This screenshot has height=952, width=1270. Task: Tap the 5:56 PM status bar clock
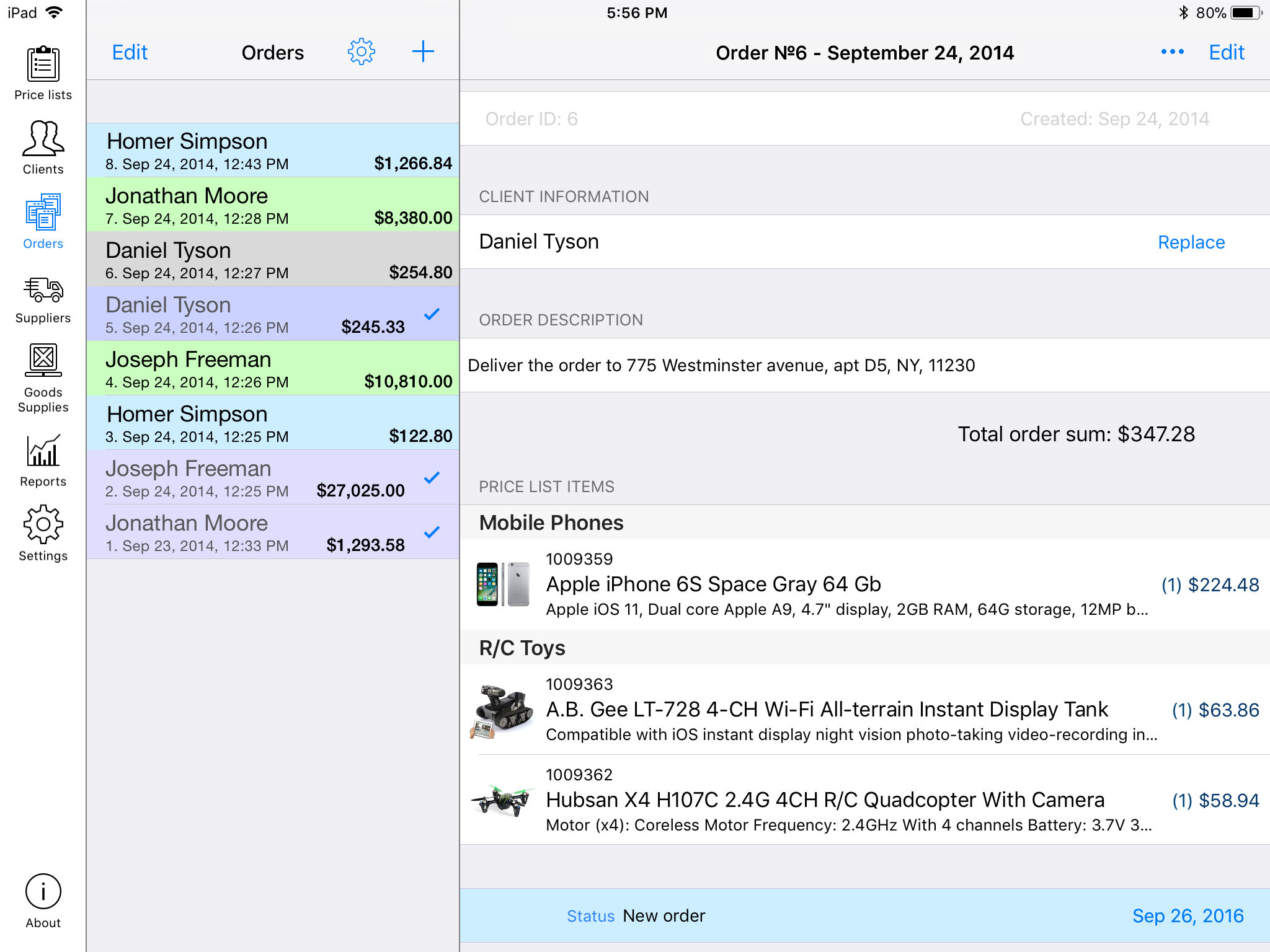tap(637, 12)
